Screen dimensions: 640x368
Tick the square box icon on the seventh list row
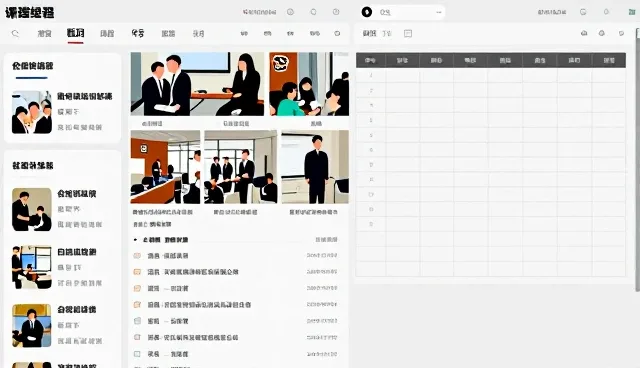tap(138, 354)
